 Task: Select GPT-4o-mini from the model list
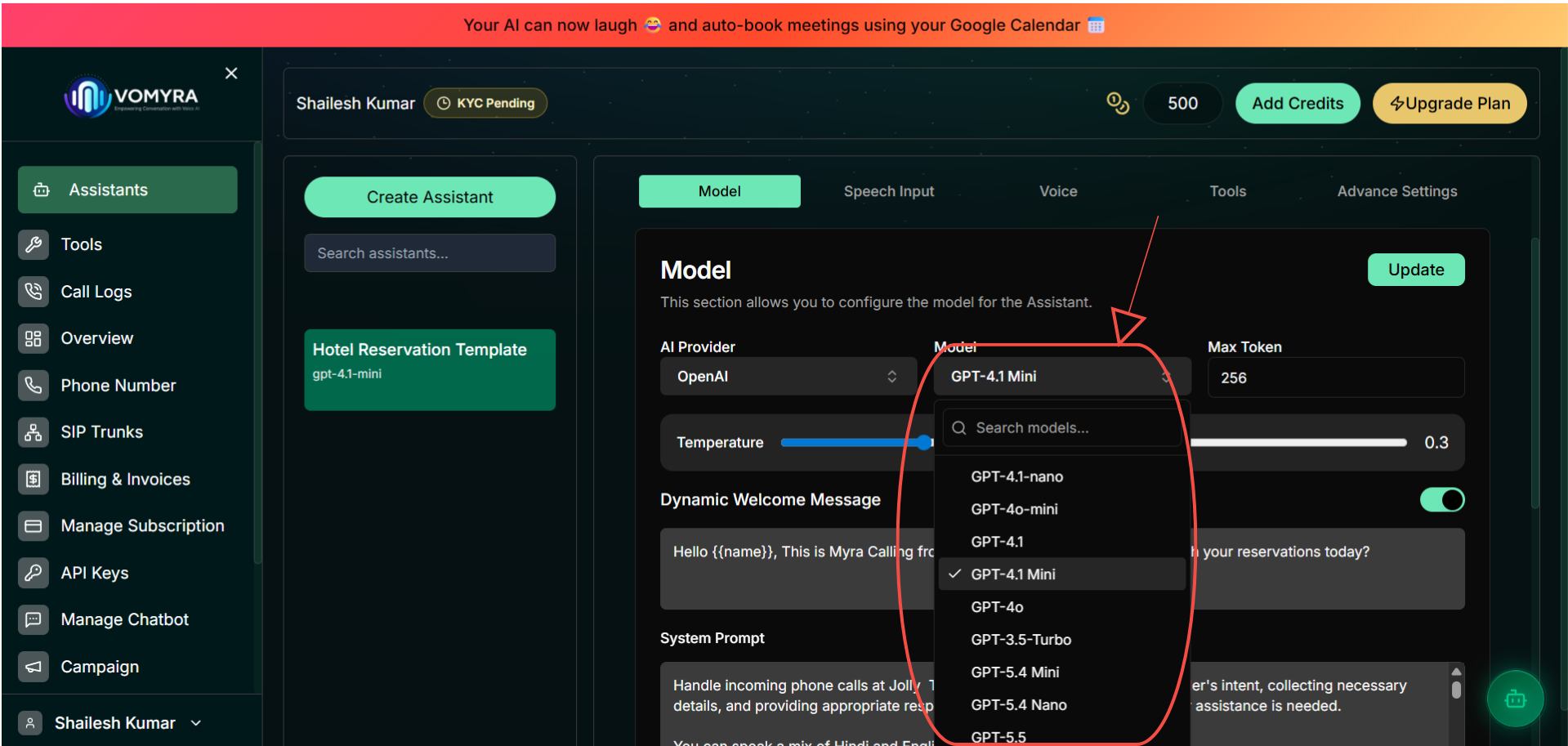[x=1062, y=509]
